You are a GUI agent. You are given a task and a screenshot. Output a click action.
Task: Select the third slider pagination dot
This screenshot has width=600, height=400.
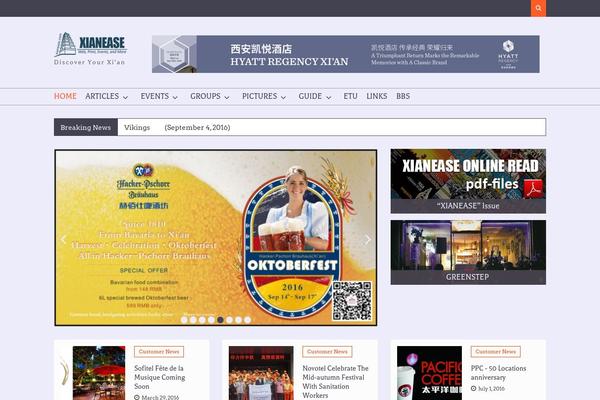coord(202,320)
